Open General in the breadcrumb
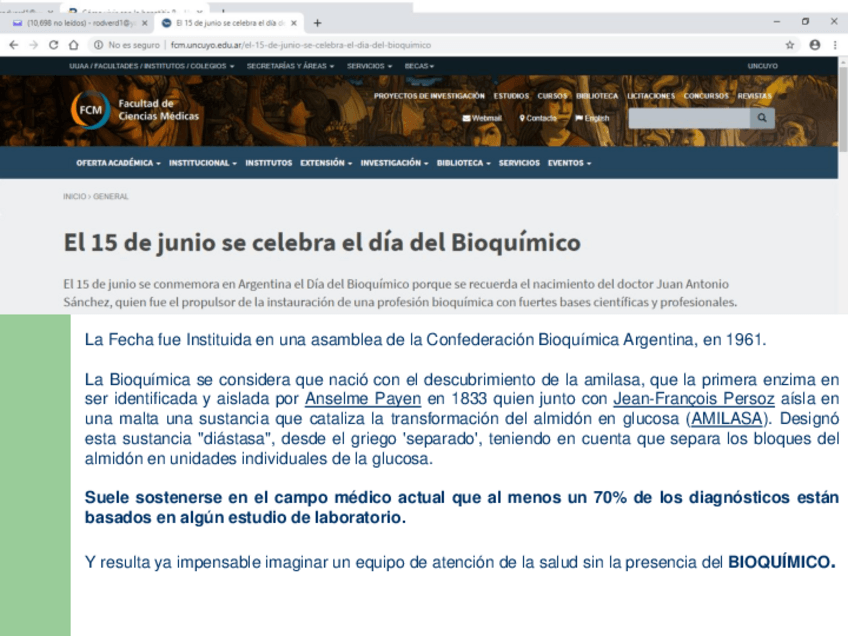This screenshot has width=848, height=636. 111,196
